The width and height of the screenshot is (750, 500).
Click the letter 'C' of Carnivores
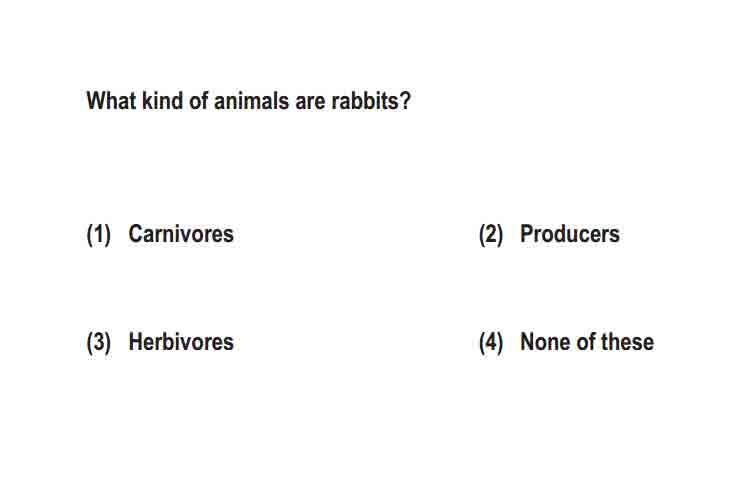click(x=135, y=234)
